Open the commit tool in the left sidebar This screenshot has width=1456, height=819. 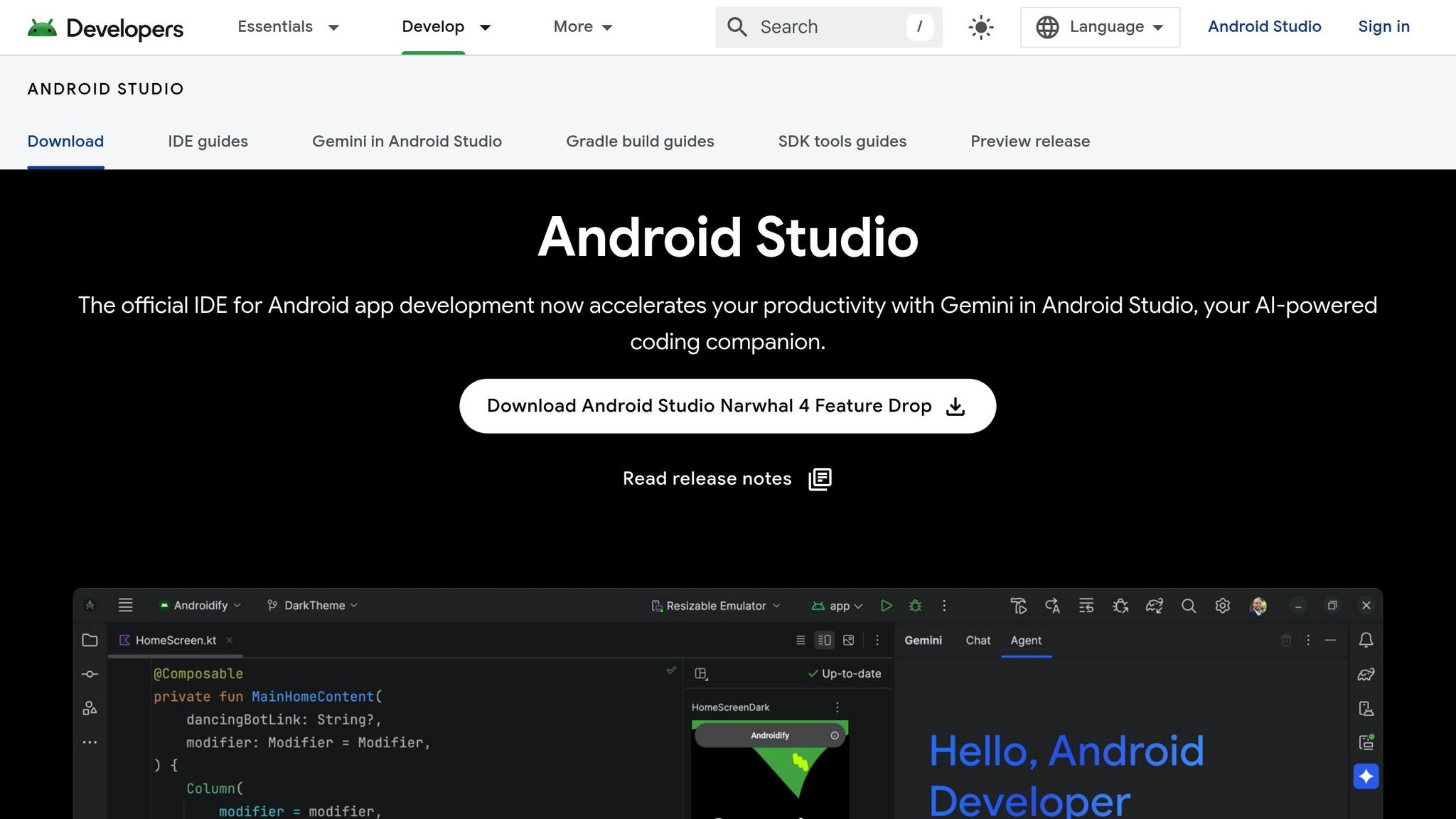(90, 674)
